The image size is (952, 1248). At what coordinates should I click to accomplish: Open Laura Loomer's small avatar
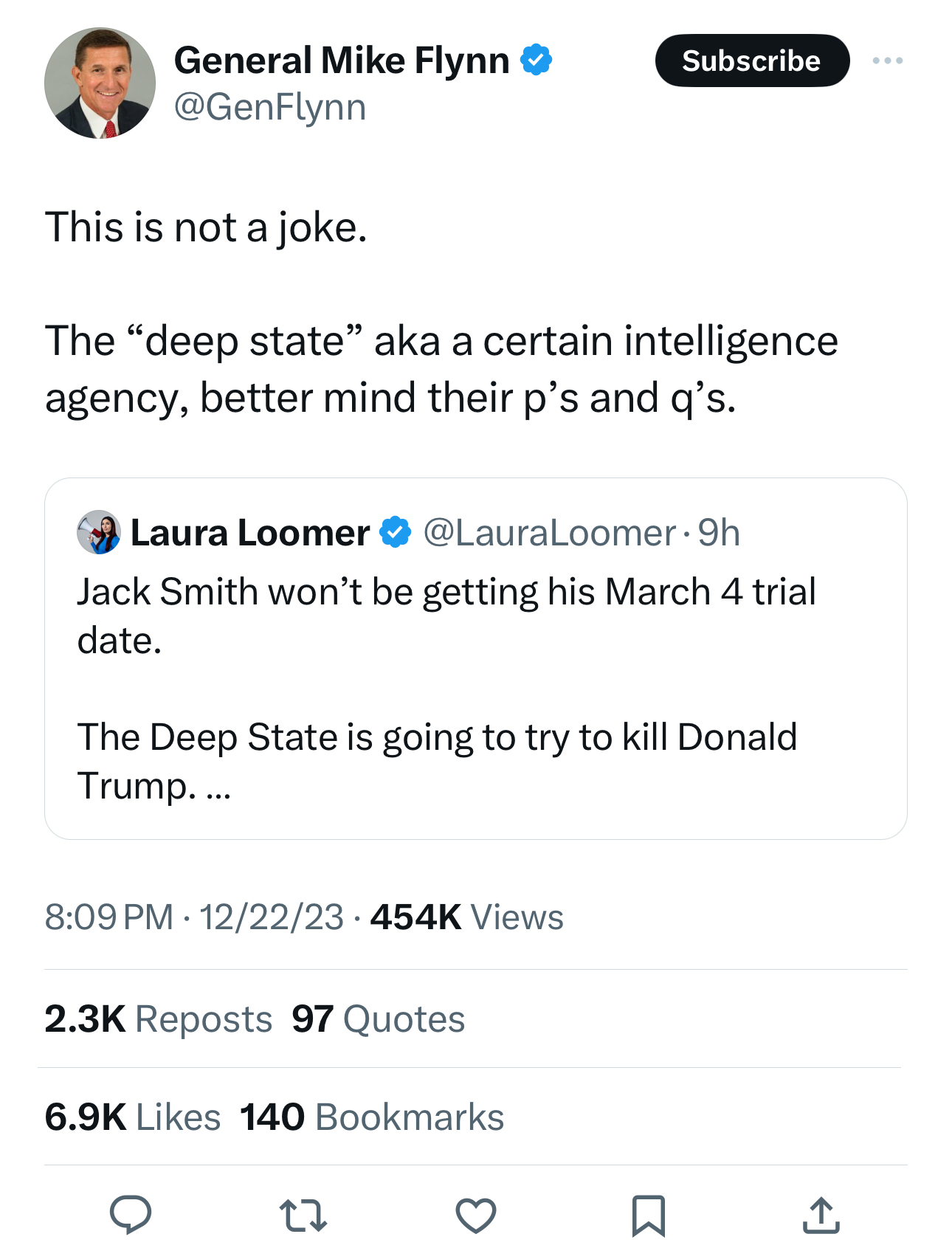tap(99, 532)
